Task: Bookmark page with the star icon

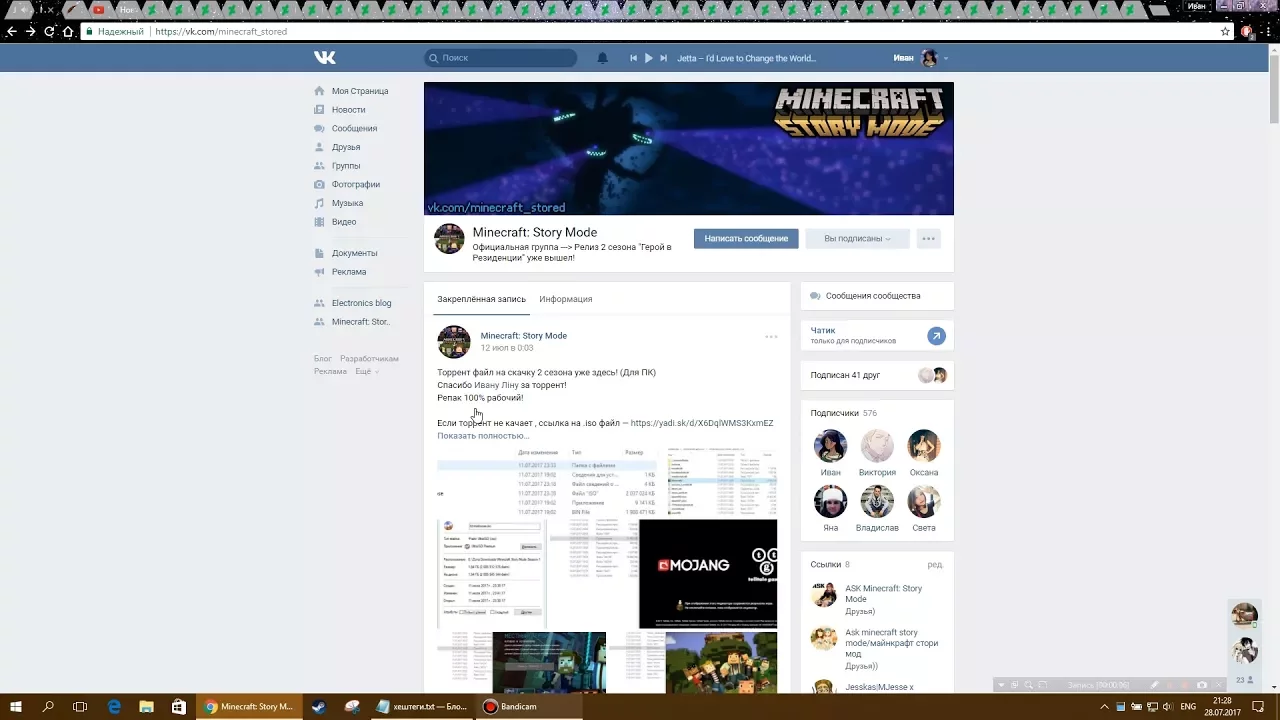Action: click(1225, 31)
